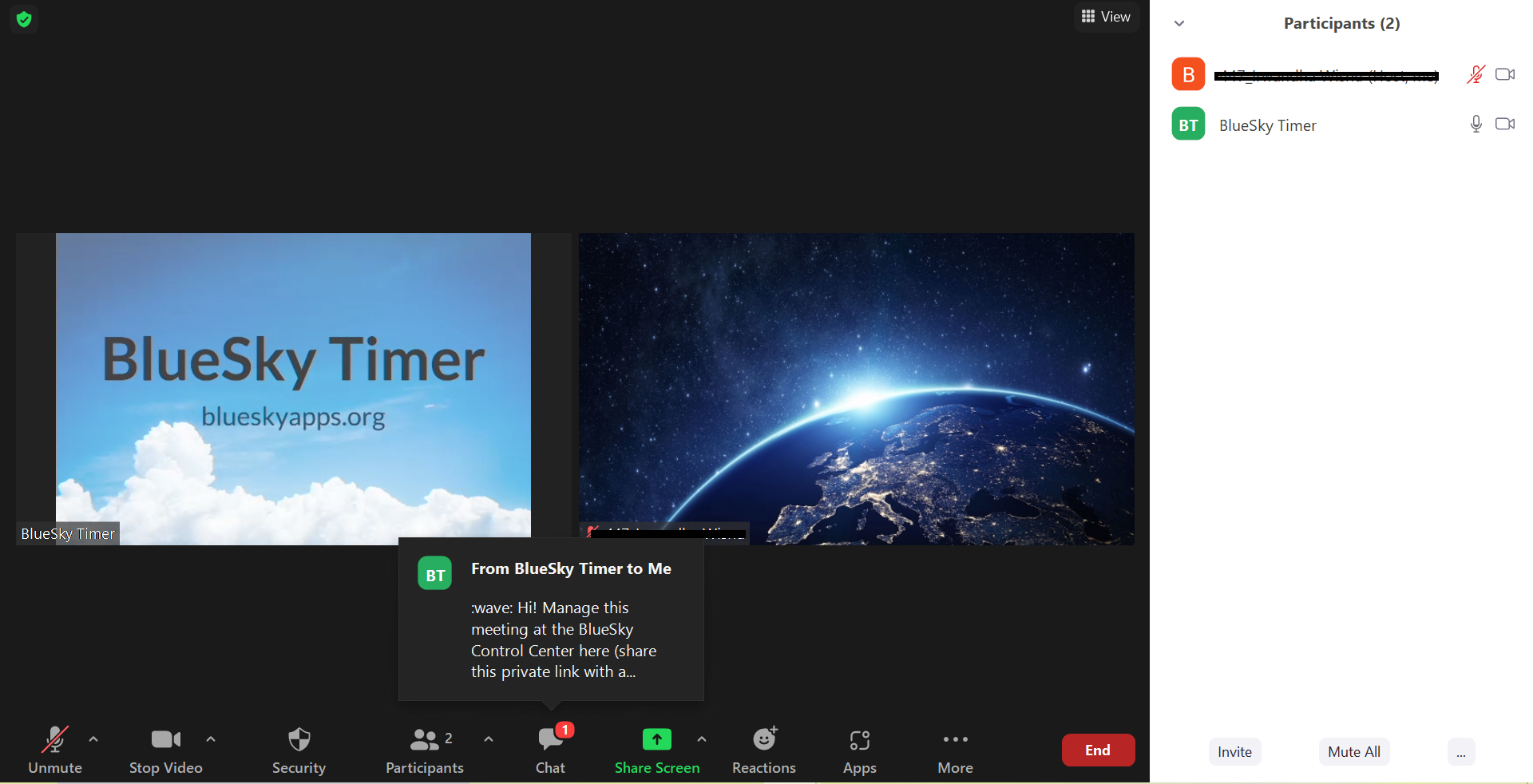
Task: Expand the arrow next to Participants
Action: (489, 739)
